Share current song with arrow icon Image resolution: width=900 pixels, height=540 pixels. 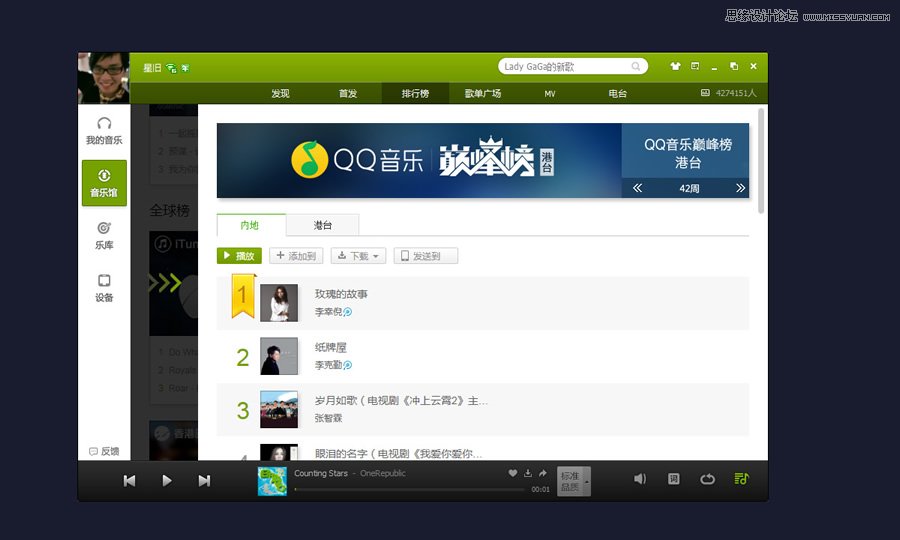pyautogui.click(x=542, y=473)
